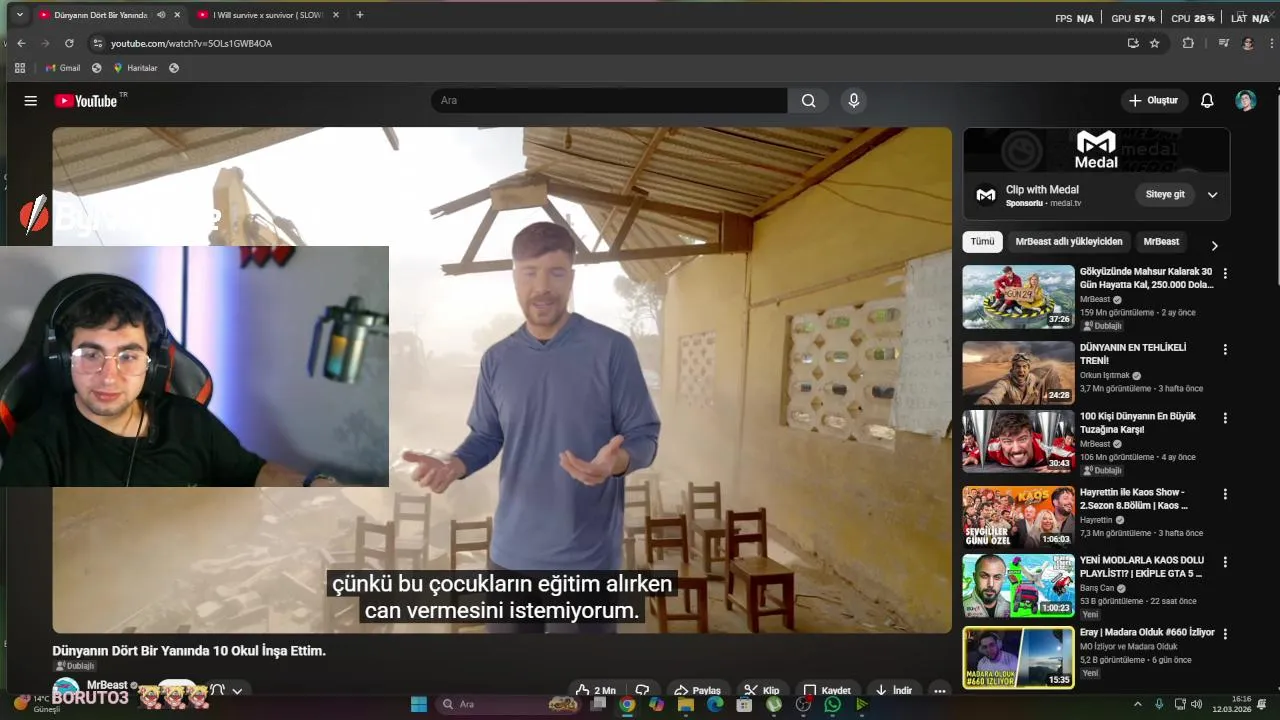Screen dimensions: 1280x720
Task: Open File Explorer from the taskbar
Action: [686, 704]
